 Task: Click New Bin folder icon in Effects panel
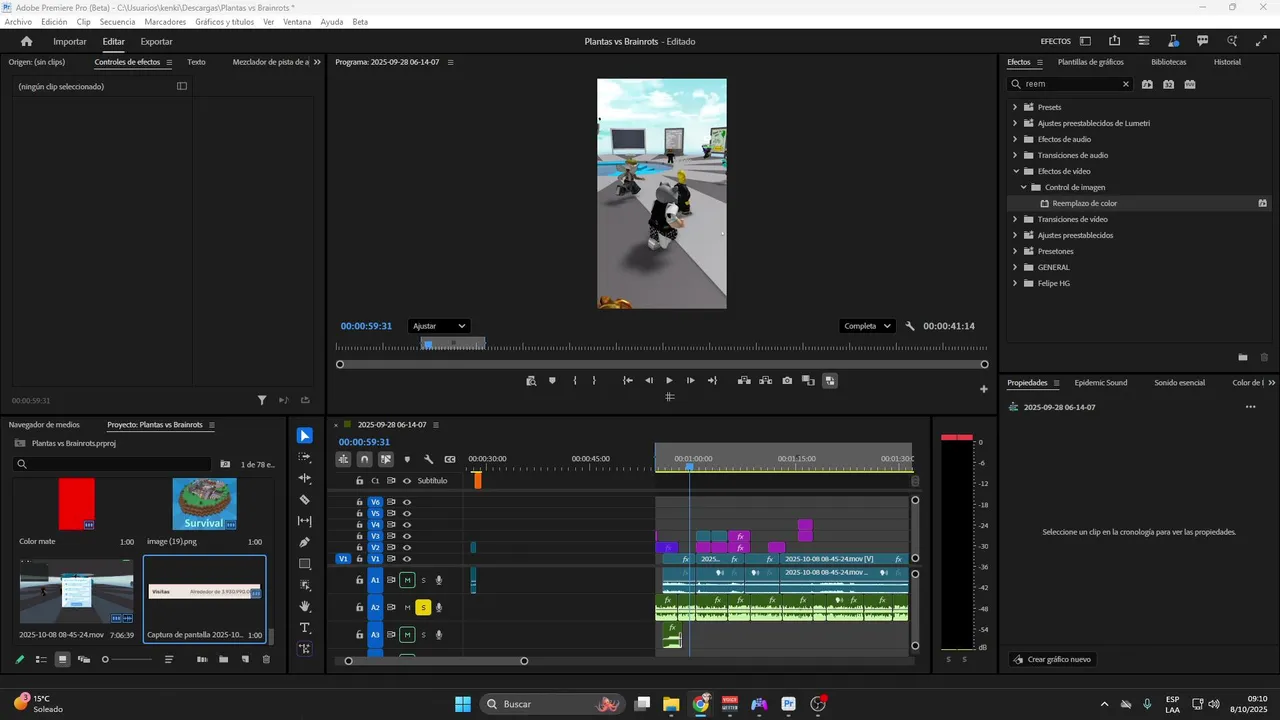tap(1243, 357)
